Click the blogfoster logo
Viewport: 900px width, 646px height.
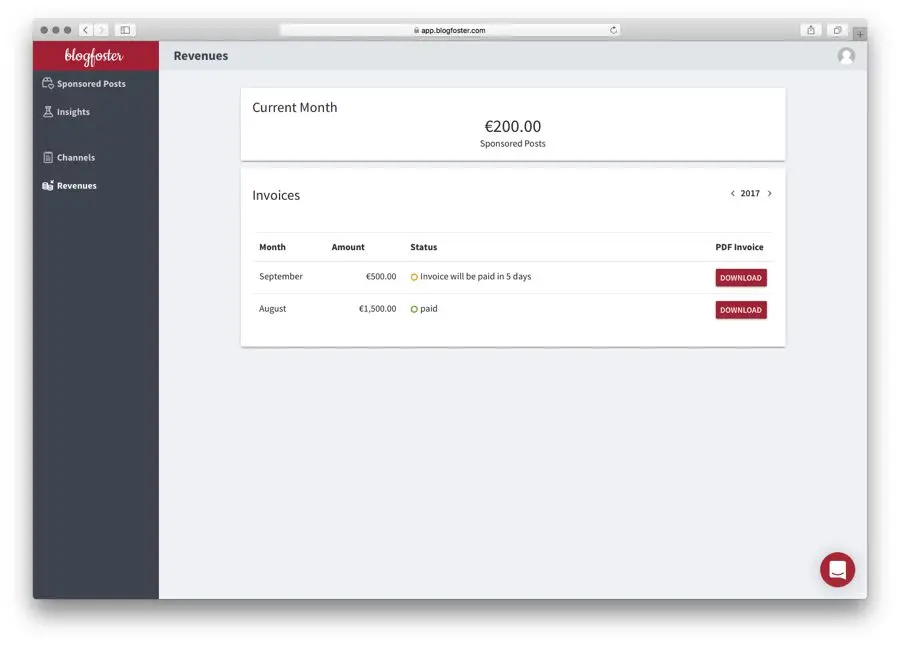94,56
